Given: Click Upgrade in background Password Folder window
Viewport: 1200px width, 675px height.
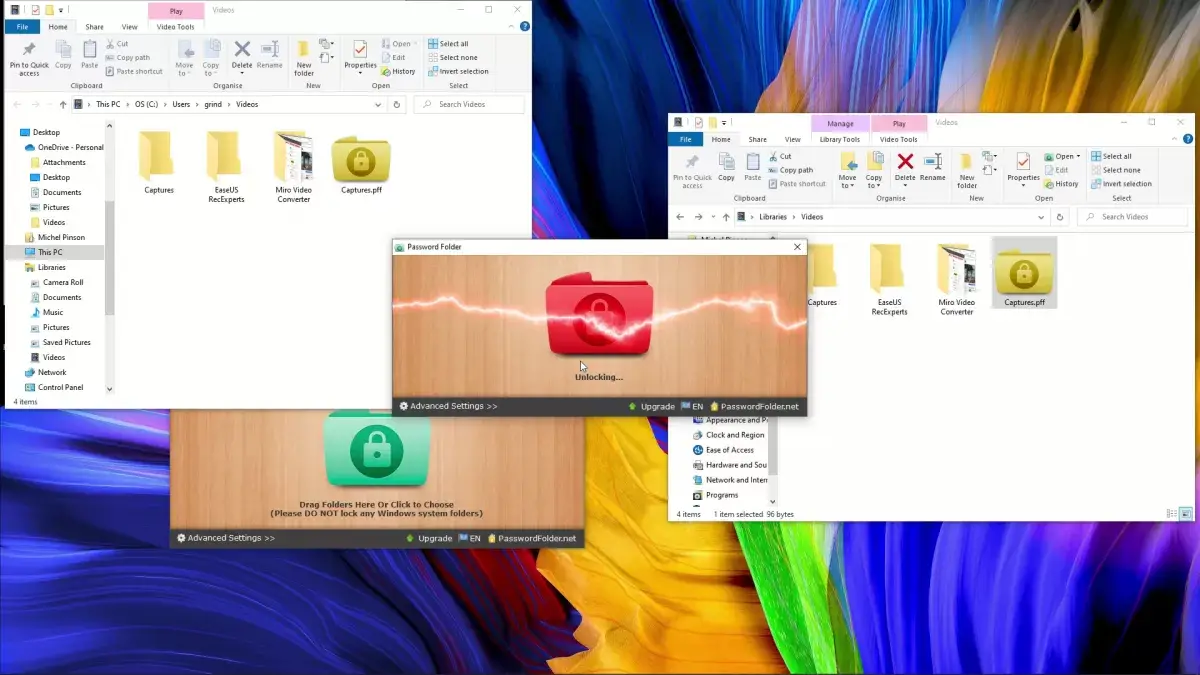Looking at the screenshot, I should click(x=429, y=538).
